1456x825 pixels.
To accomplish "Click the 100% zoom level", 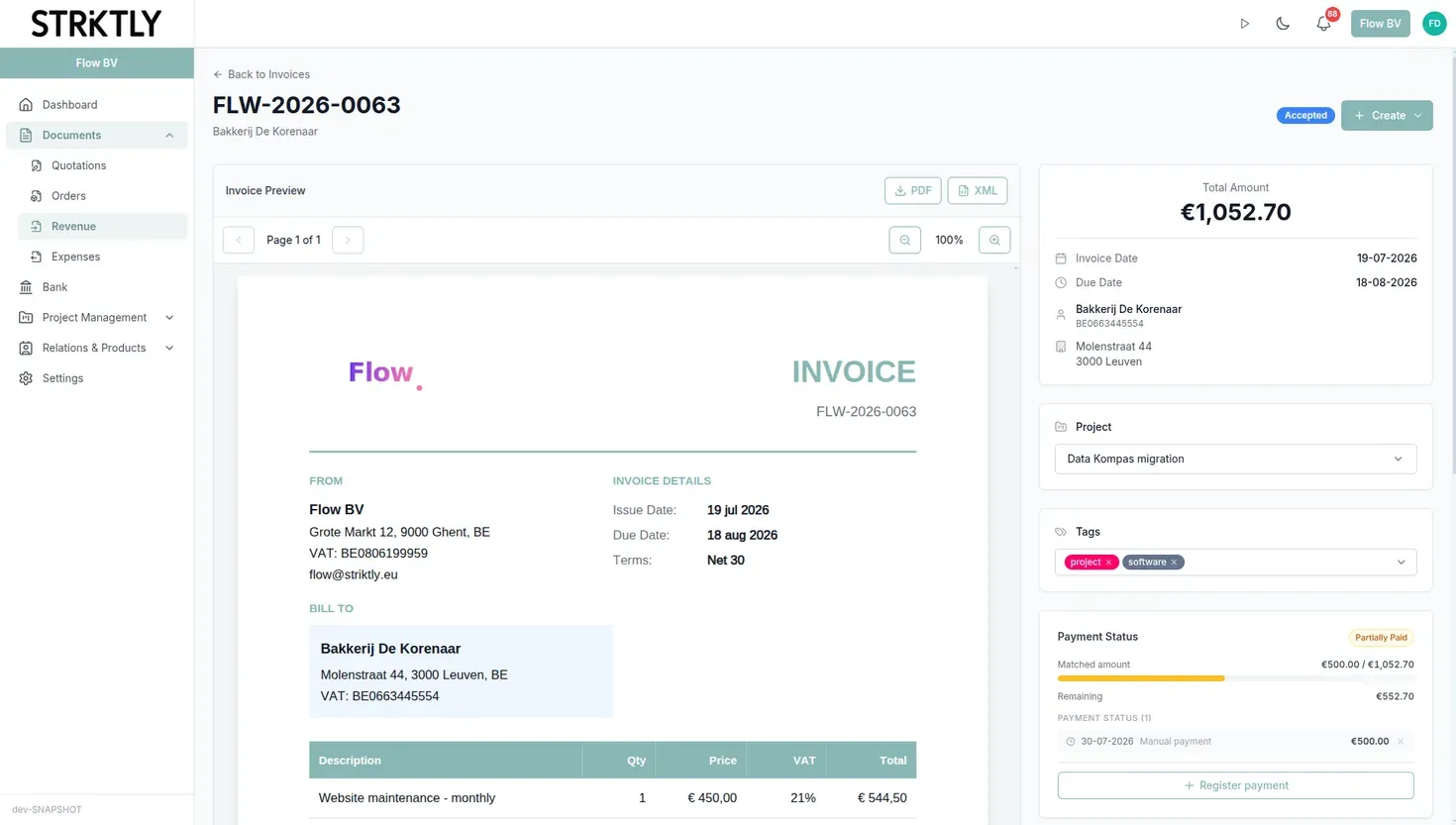I will [949, 240].
